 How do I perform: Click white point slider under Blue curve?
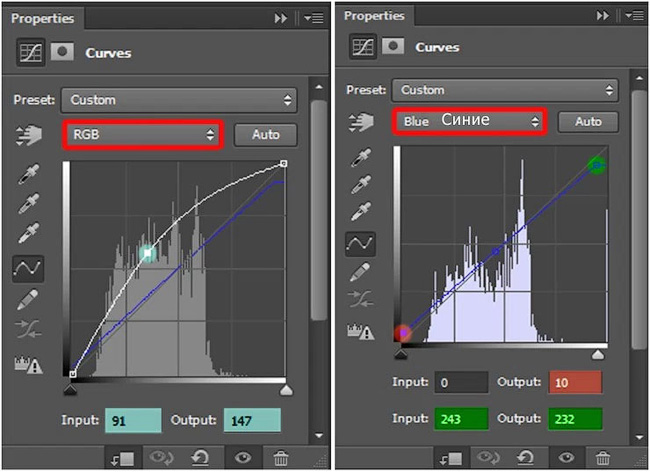[598, 354]
